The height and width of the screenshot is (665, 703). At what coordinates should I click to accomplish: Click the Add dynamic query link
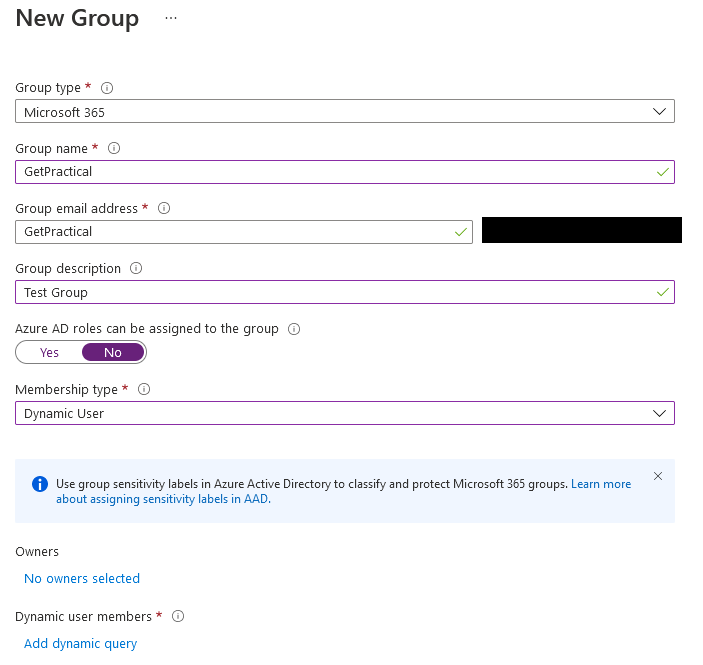[x=80, y=643]
